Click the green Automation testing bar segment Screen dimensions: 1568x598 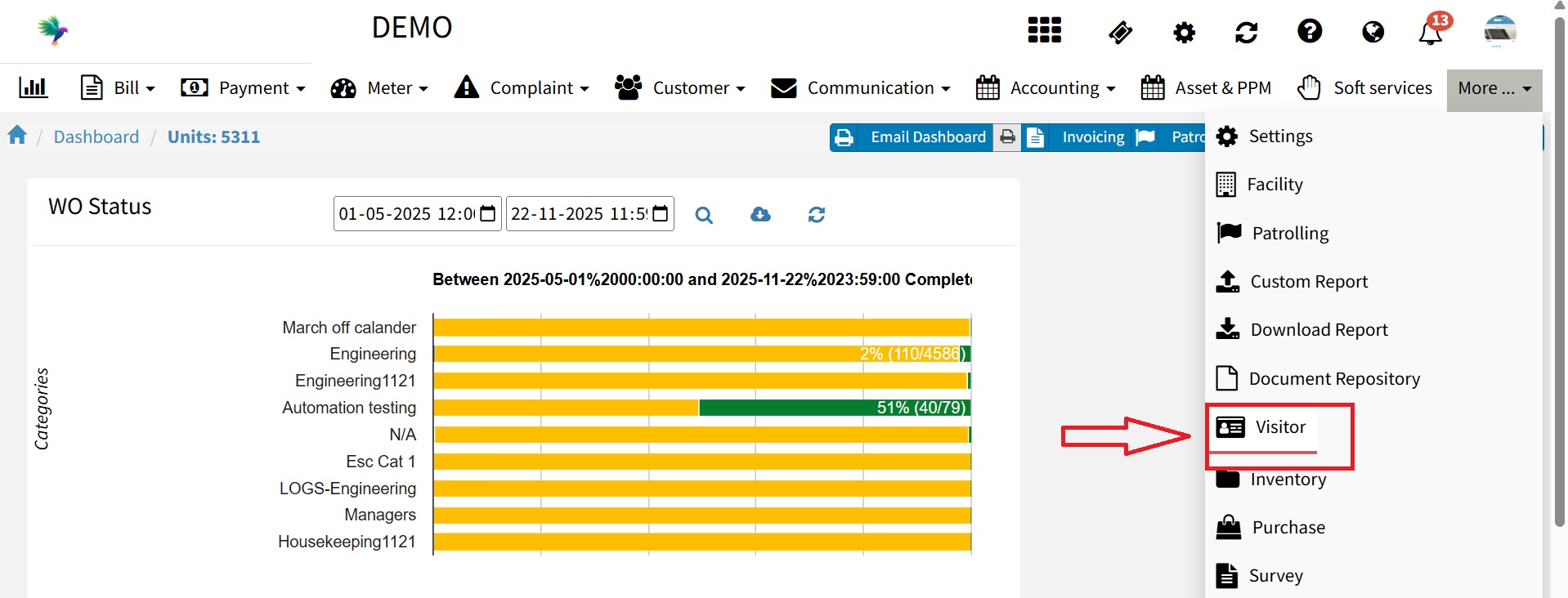(x=834, y=408)
